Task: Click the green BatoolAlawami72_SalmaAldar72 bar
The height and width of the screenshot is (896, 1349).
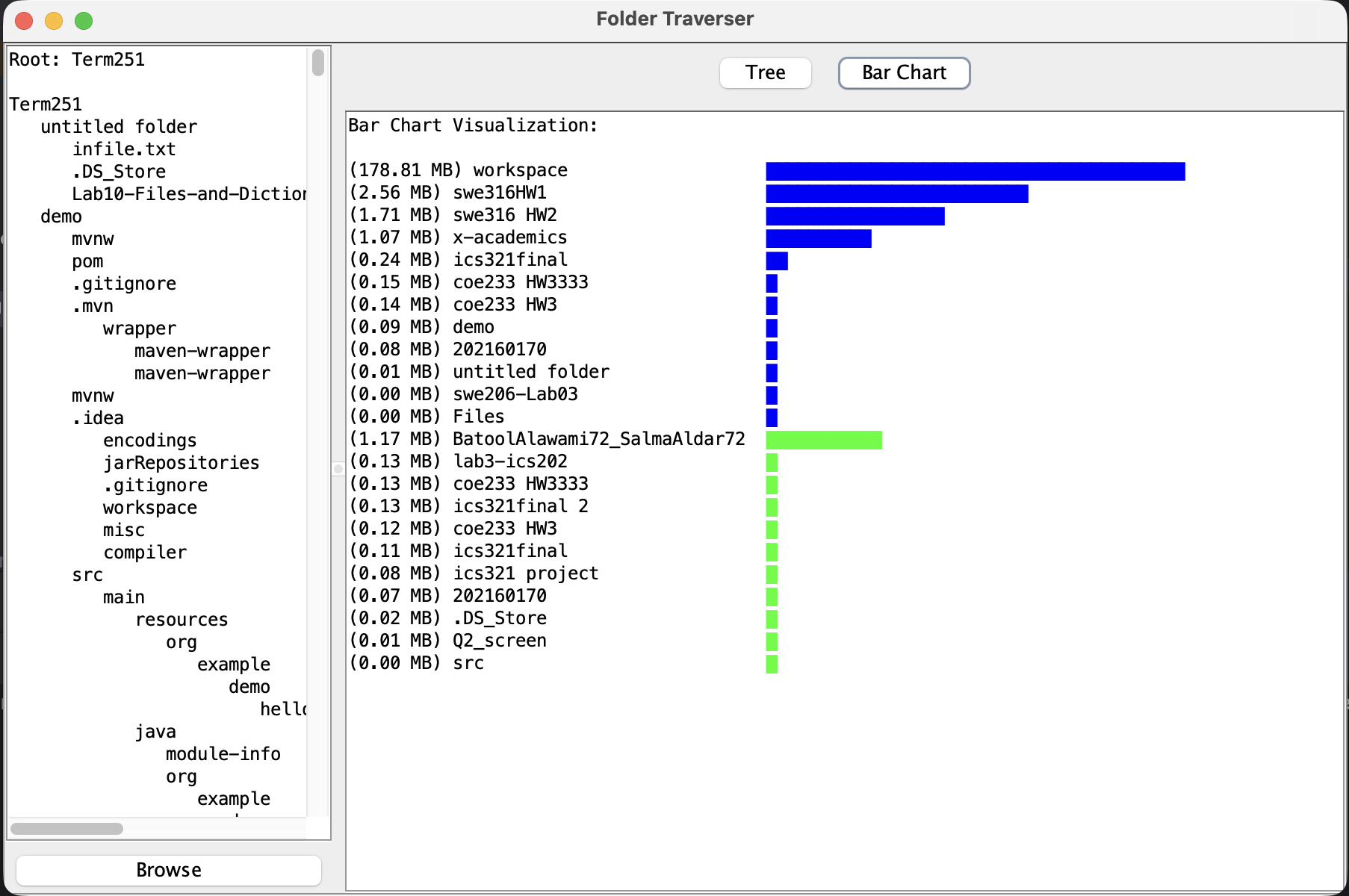Action: coord(822,441)
